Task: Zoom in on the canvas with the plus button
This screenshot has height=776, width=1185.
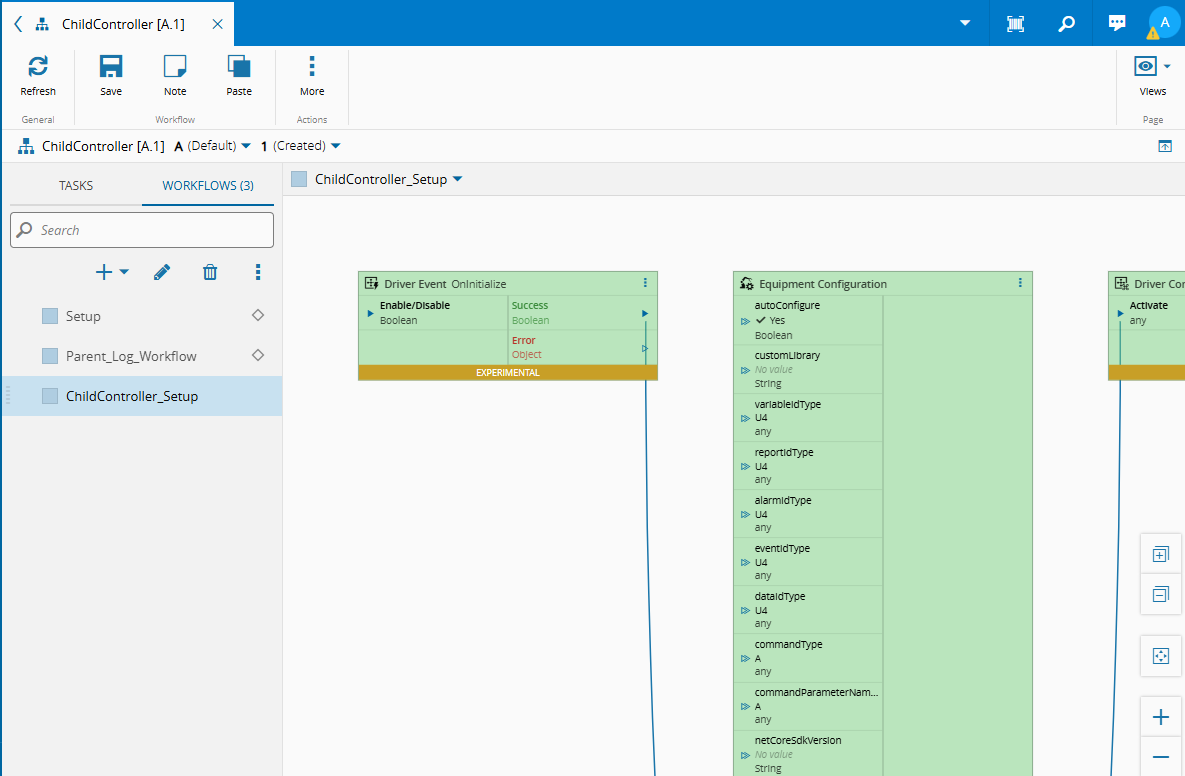Action: (1160, 717)
